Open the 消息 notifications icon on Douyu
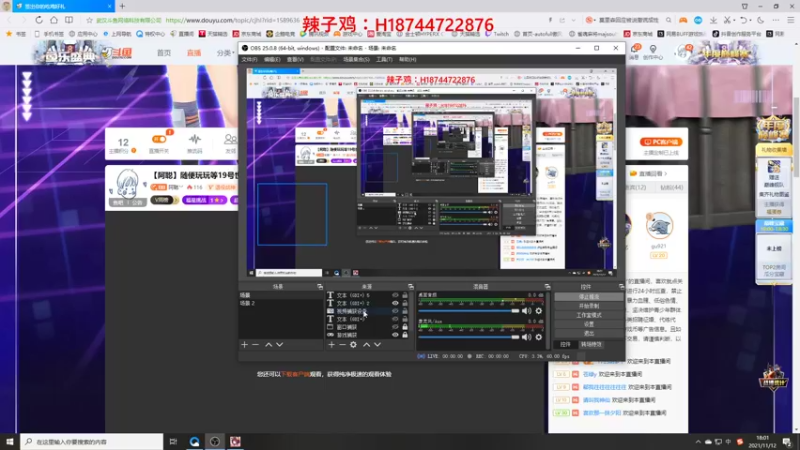The image size is (800, 450). pos(635,52)
